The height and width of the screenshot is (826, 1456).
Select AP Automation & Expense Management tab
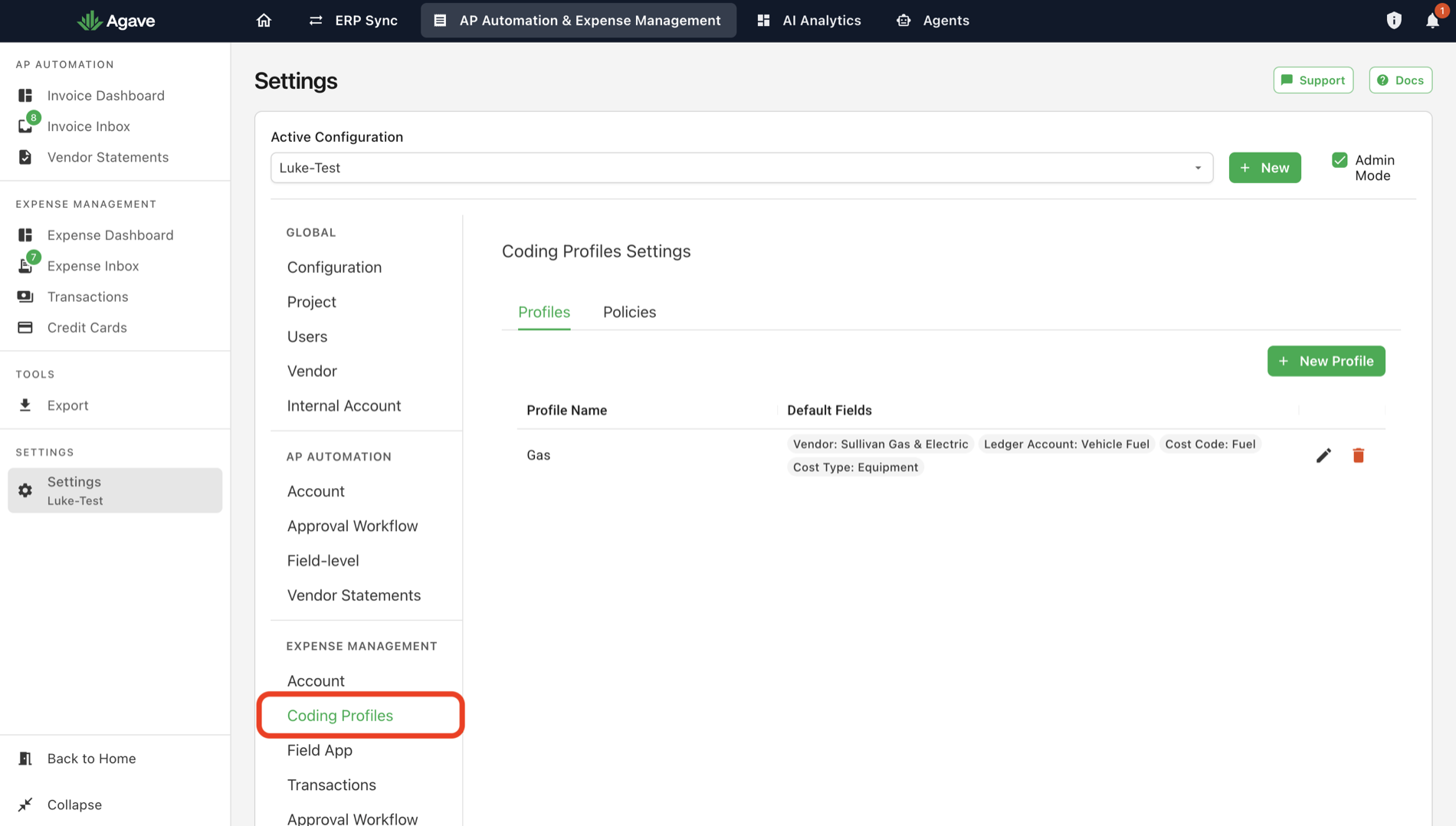click(578, 21)
